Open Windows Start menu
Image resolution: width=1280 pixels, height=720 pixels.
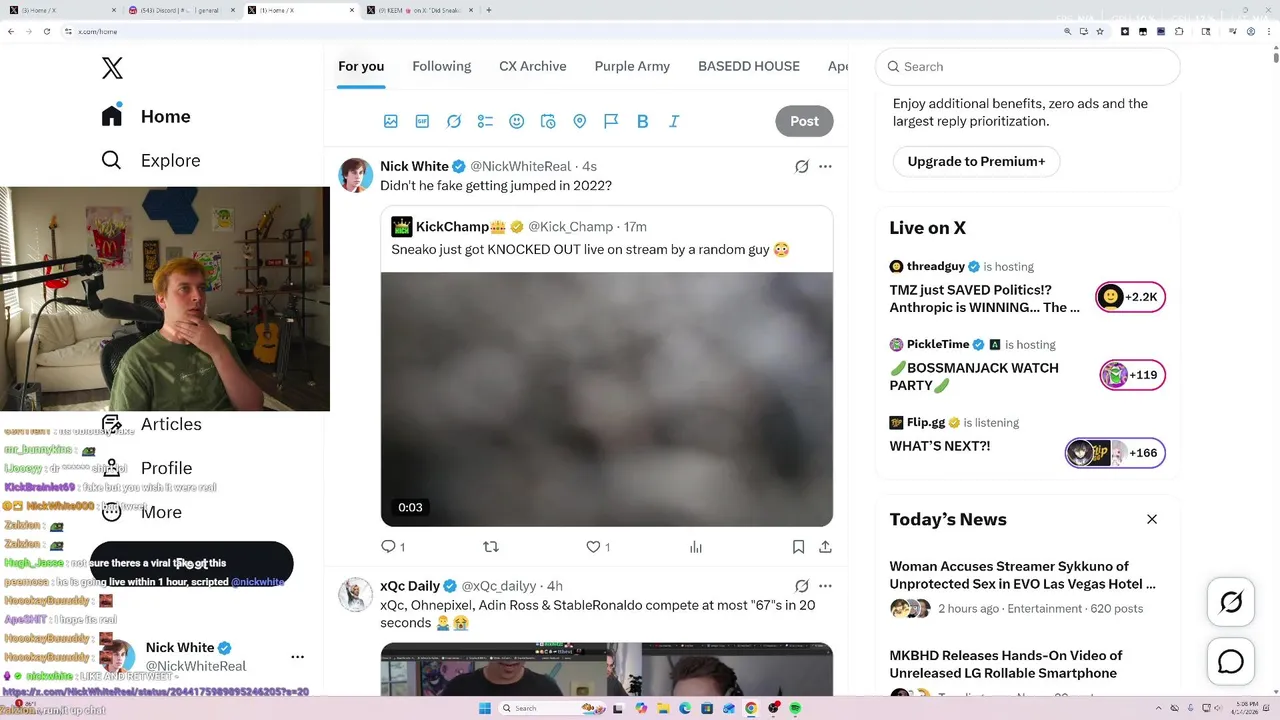tap(485, 708)
